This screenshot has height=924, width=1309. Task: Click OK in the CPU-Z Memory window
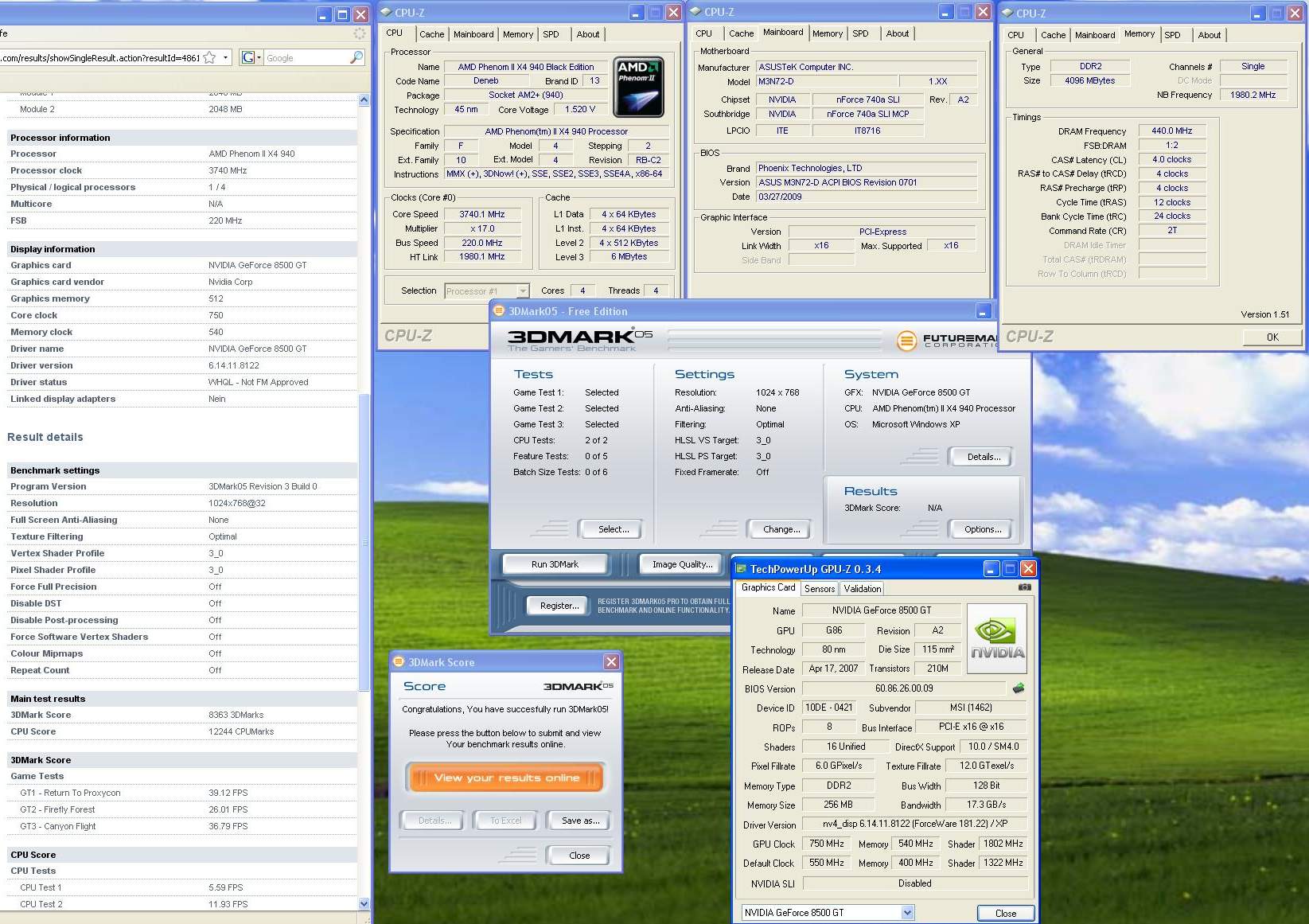point(1272,337)
